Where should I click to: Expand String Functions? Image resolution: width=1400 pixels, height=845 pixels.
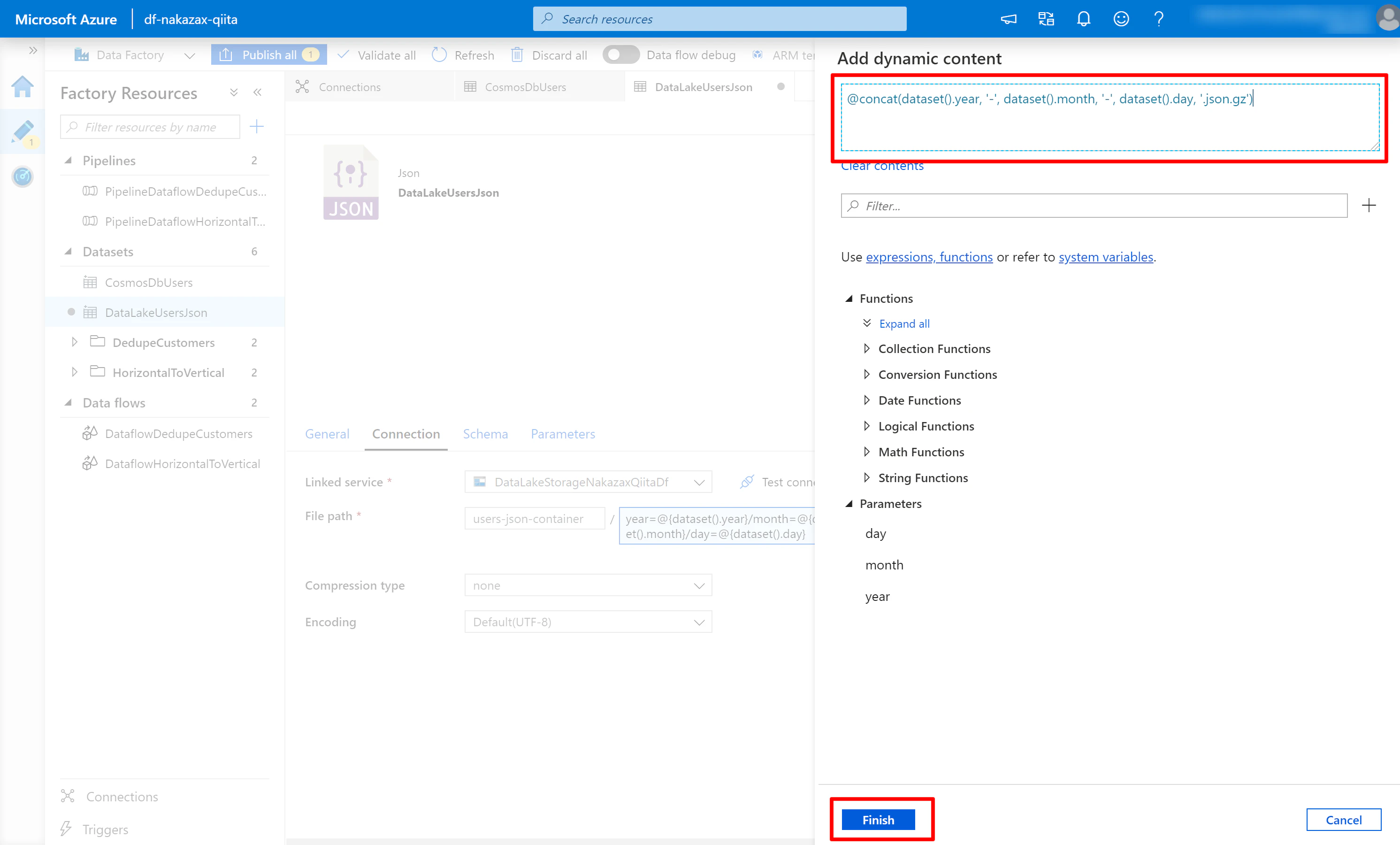866,477
